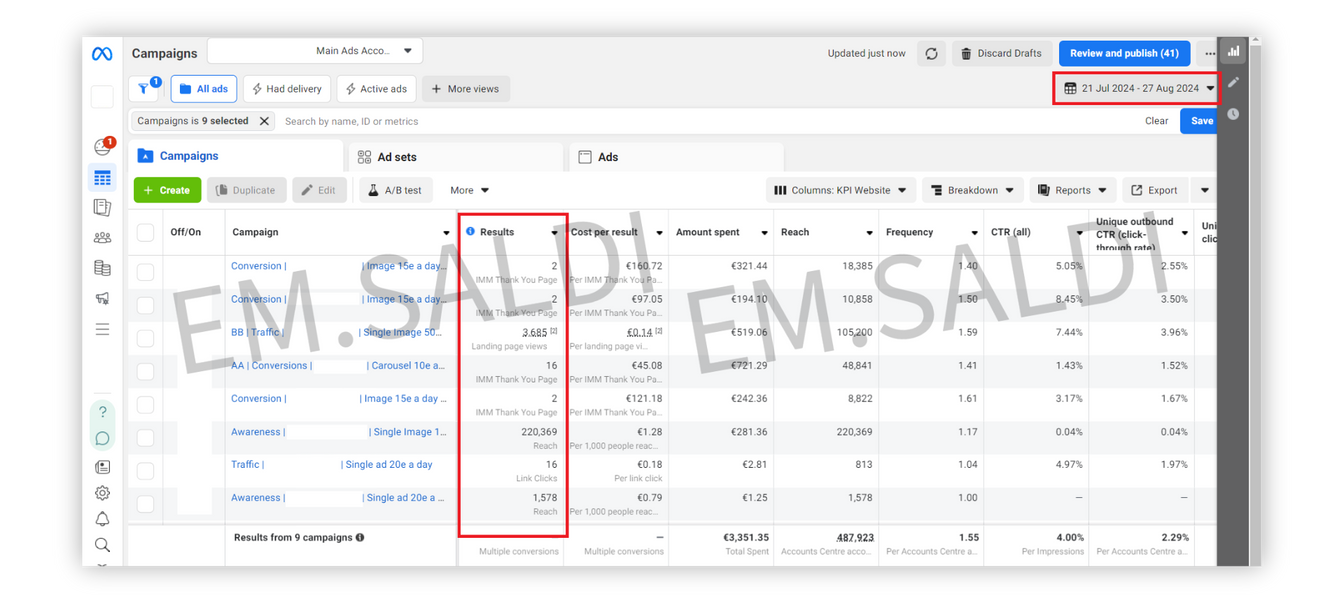The image size is (1344, 603).
Task: Check the campaign row that spent €242.36
Action: (x=145, y=404)
